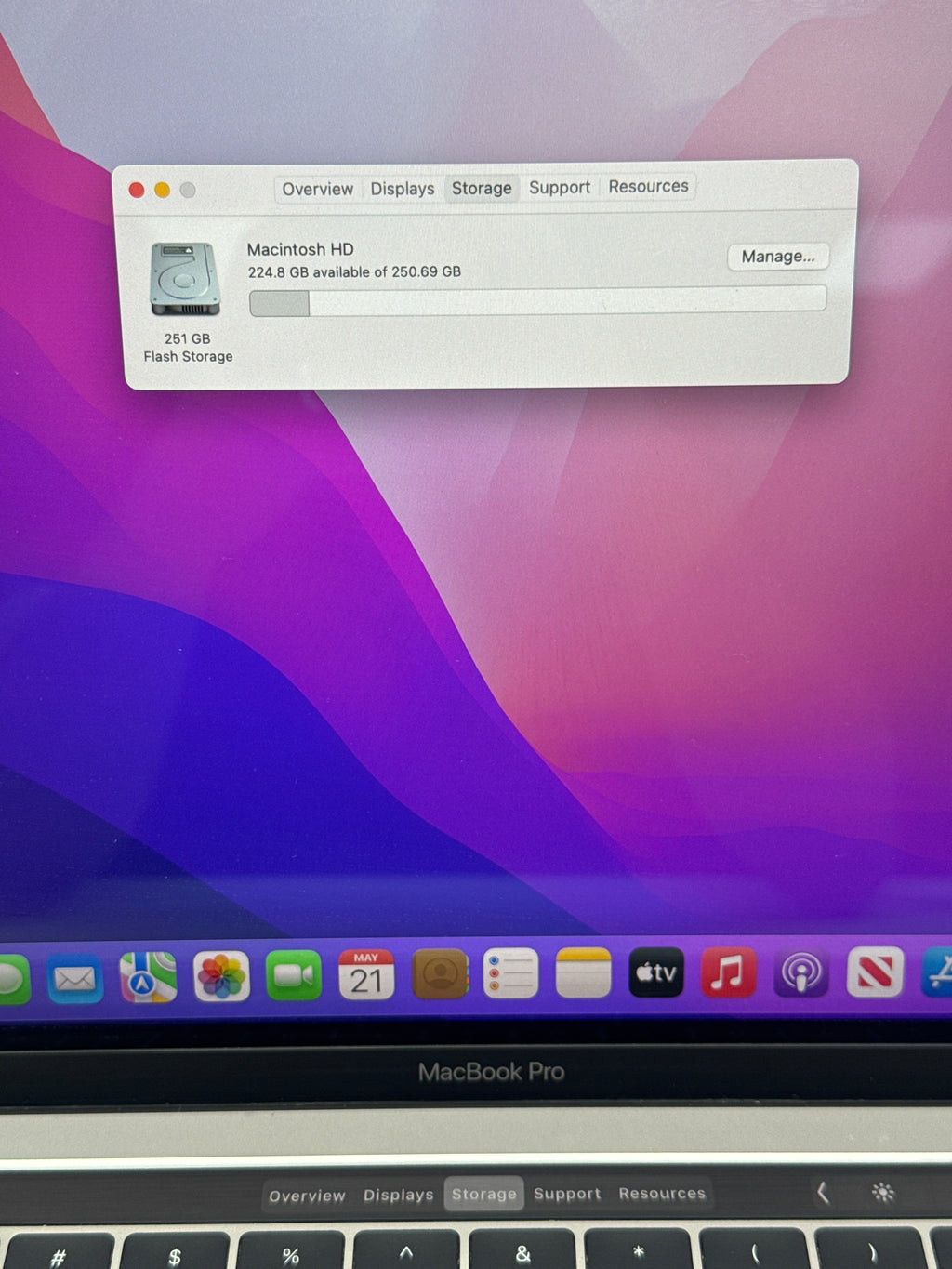The image size is (952, 1269).
Task: Launch Maps from the Dock
Action: point(148,977)
